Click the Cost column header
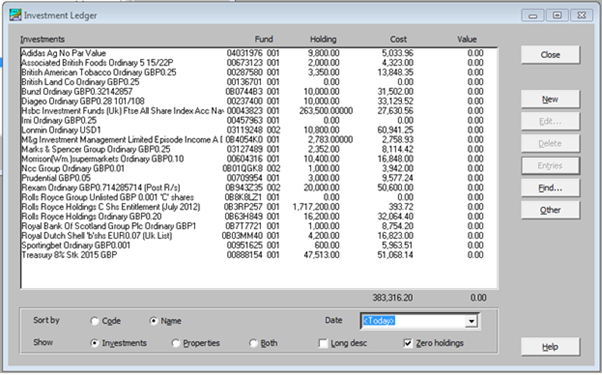This screenshot has width=602, height=375. click(x=398, y=39)
